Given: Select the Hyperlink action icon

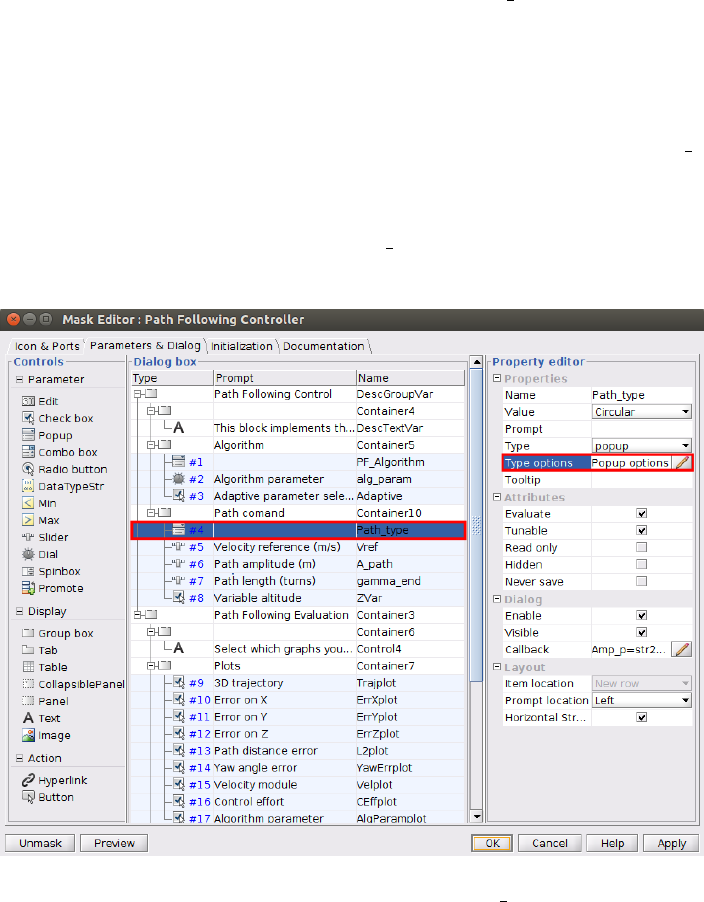Looking at the screenshot, I should pos(28,780).
